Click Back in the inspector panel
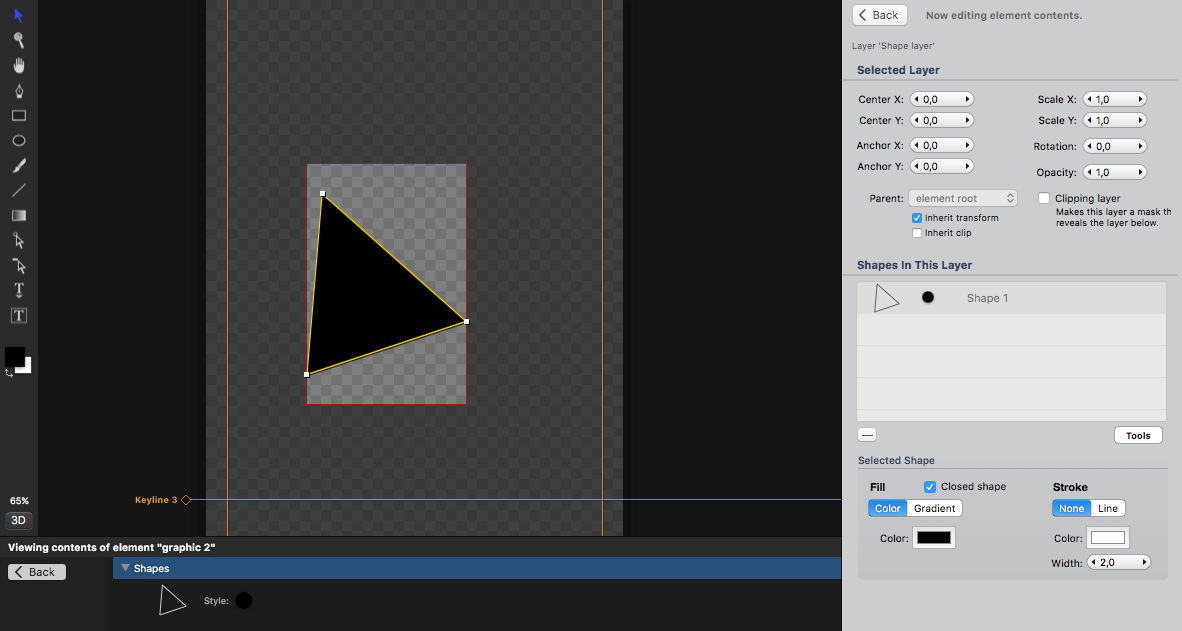The image size is (1182, 631). click(880, 15)
